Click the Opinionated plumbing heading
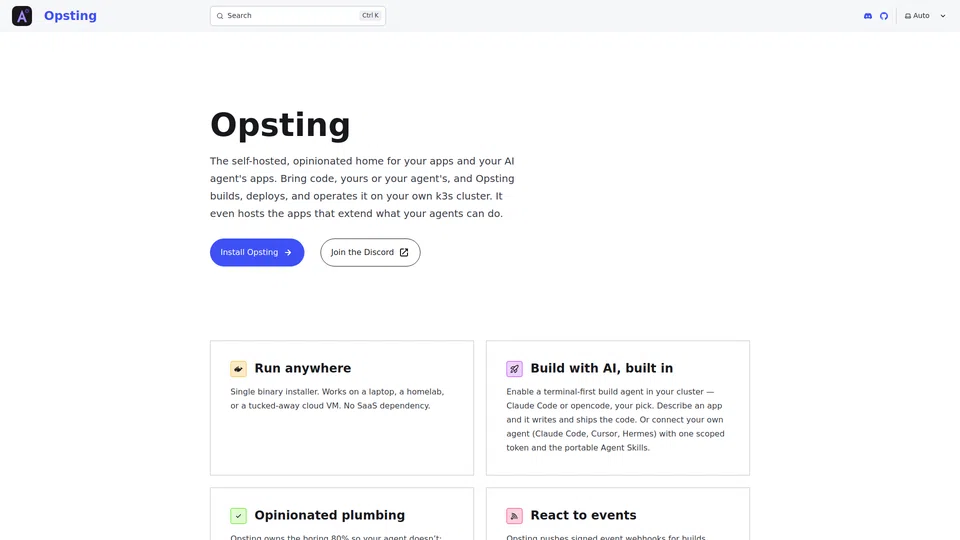 [329, 515]
